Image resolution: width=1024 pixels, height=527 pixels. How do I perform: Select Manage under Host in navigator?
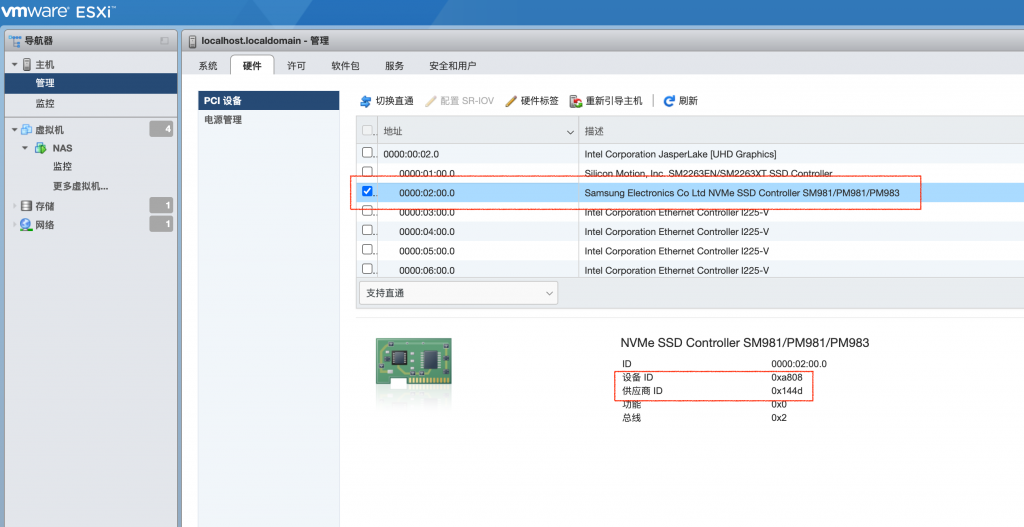tap(91, 83)
